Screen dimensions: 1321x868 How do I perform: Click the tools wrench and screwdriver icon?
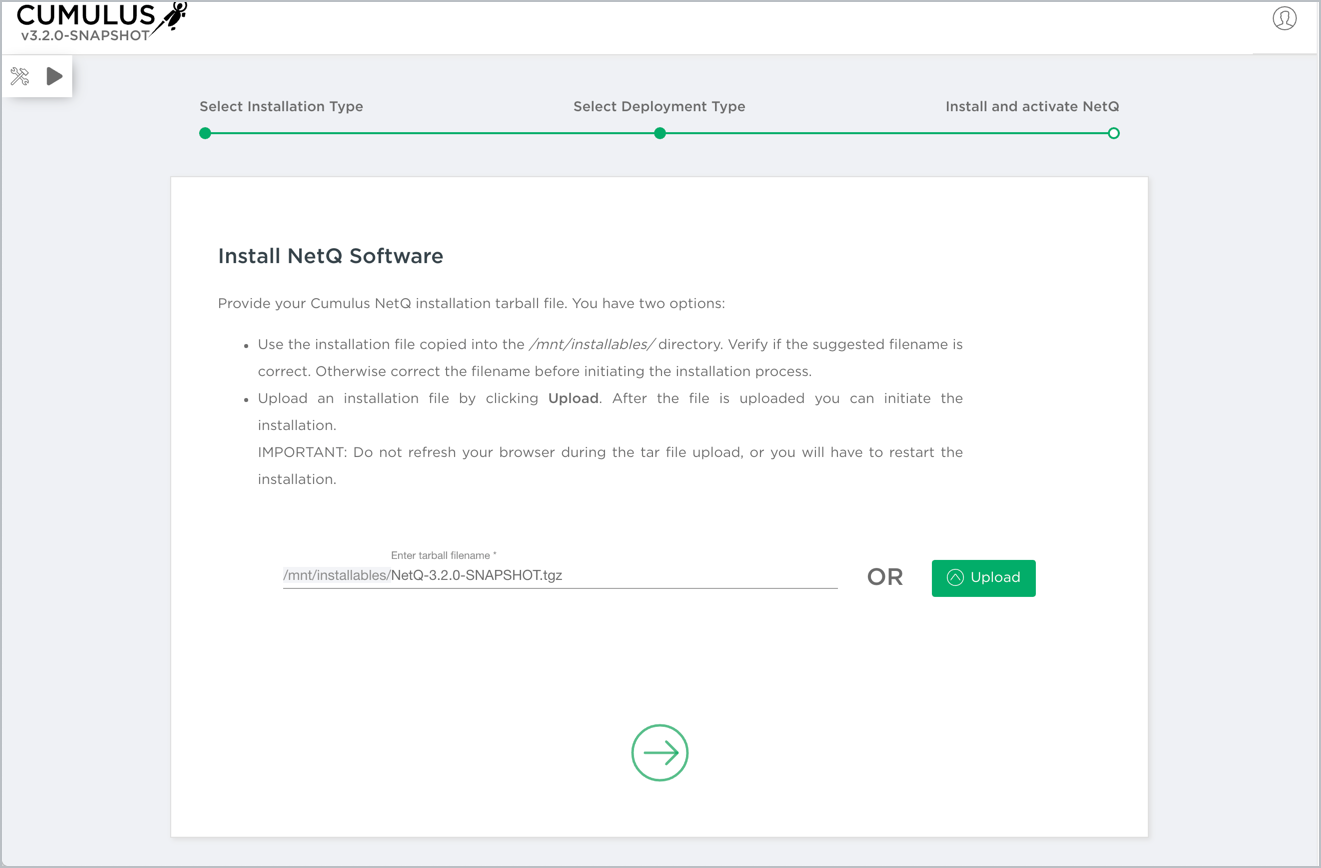pyautogui.click(x=20, y=77)
